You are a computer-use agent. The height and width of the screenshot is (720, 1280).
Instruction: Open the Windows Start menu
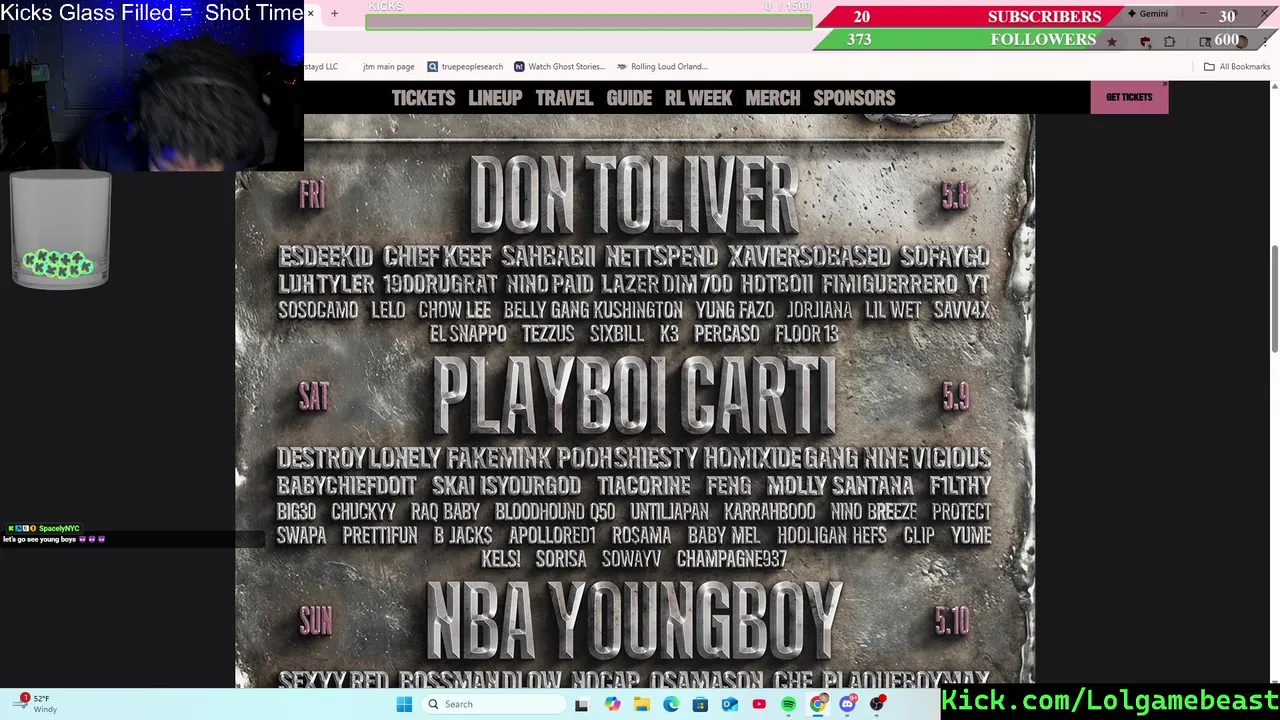[404, 704]
